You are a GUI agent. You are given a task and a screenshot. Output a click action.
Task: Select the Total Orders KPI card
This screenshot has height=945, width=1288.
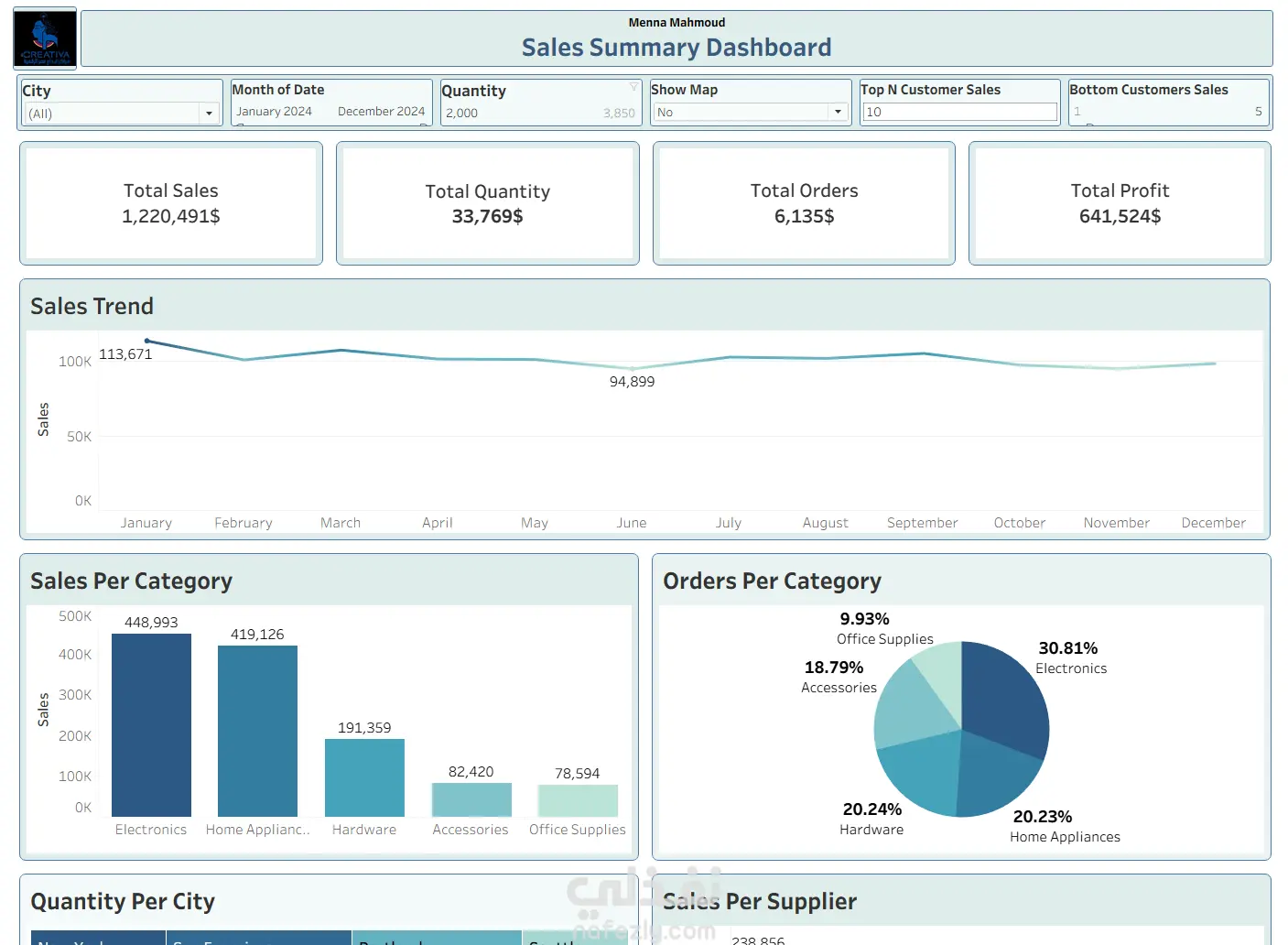click(x=804, y=203)
